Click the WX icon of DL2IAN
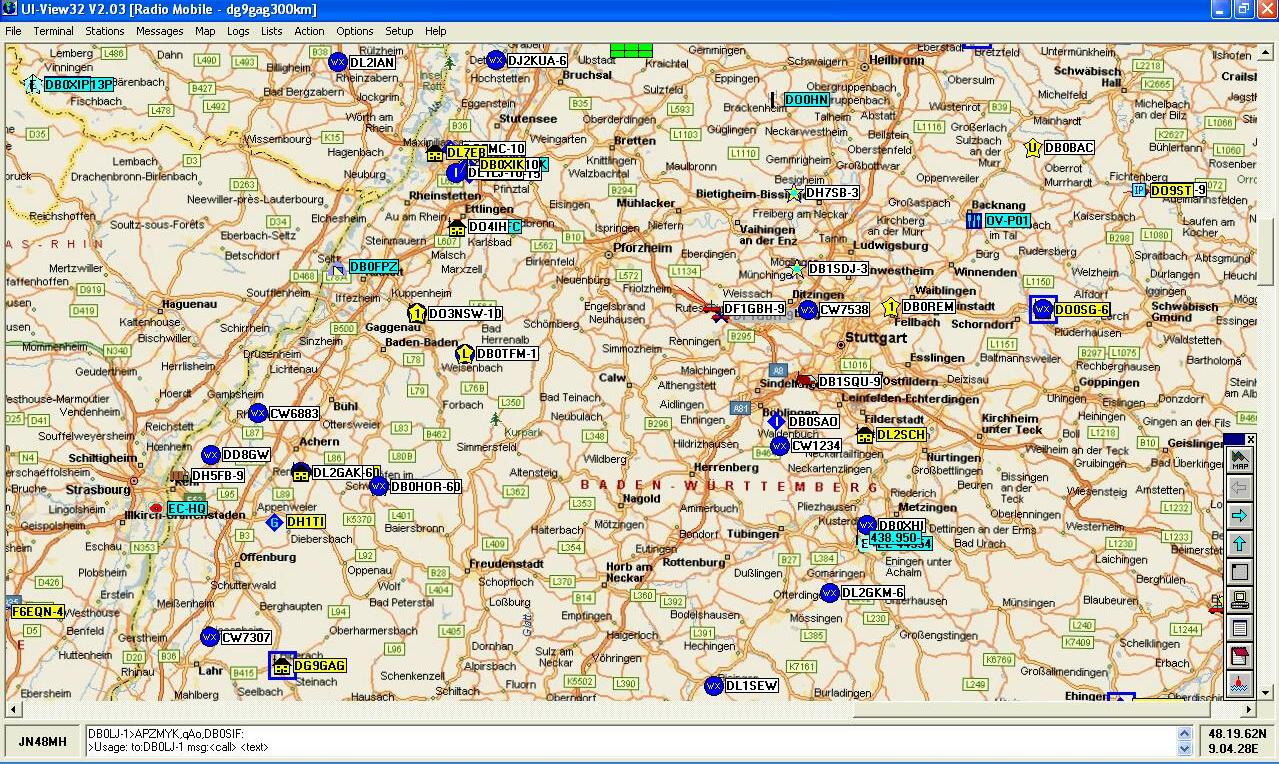The width and height of the screenshot is (1279, 764). click(338, 62)
